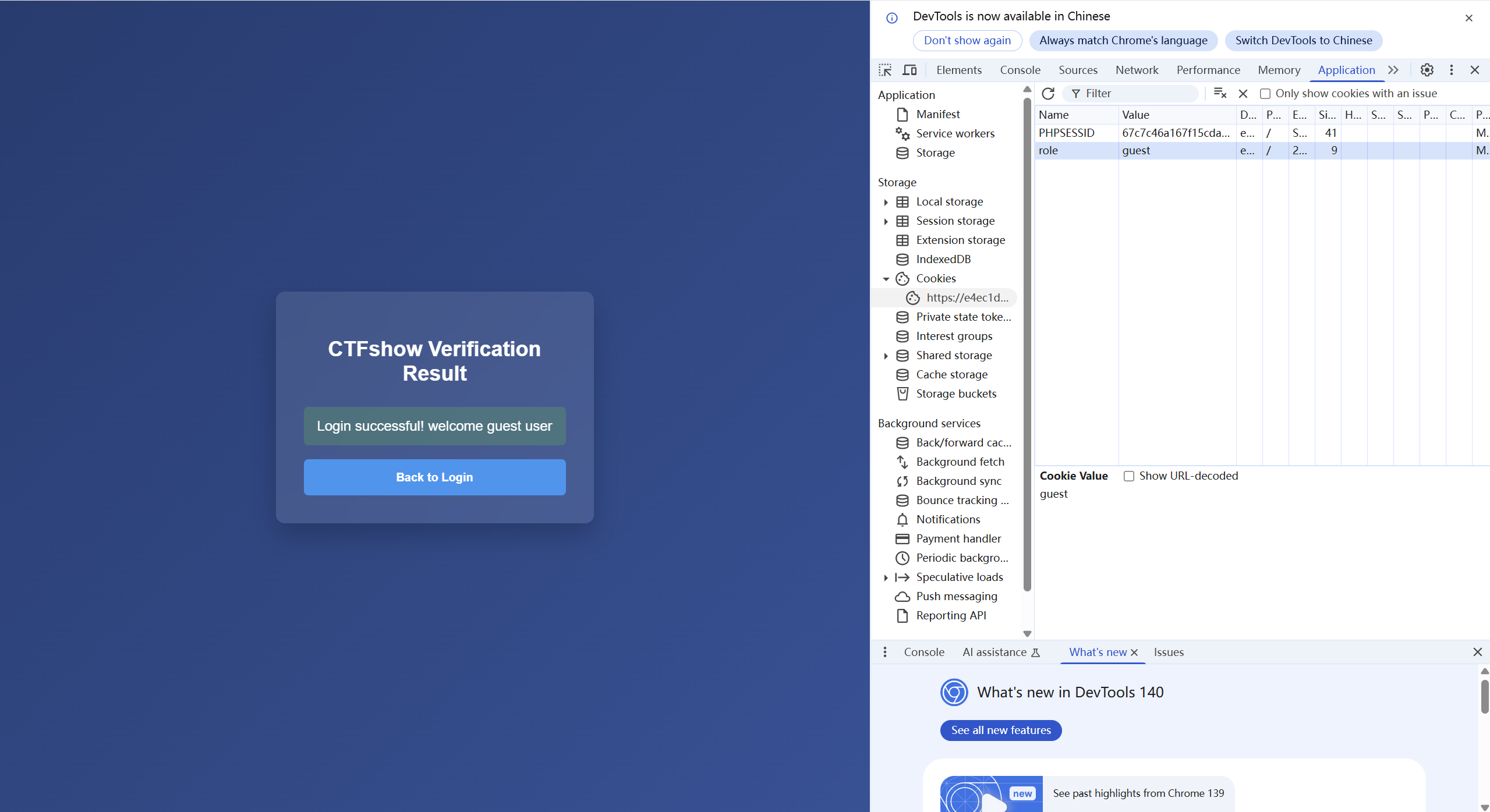Click the Back to Login button
This screenshot has height=812, width=1490.
pyautogui.click(x=434, y=477)
